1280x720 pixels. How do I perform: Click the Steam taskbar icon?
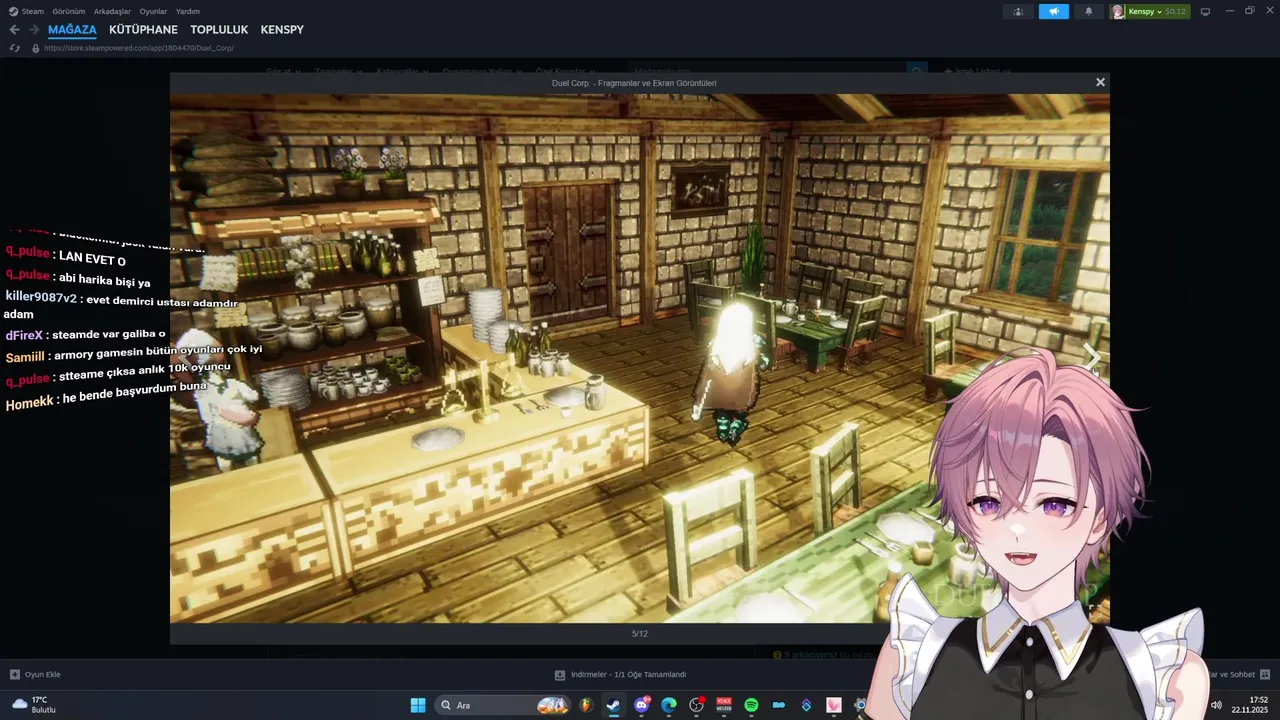tap(613, 705)
